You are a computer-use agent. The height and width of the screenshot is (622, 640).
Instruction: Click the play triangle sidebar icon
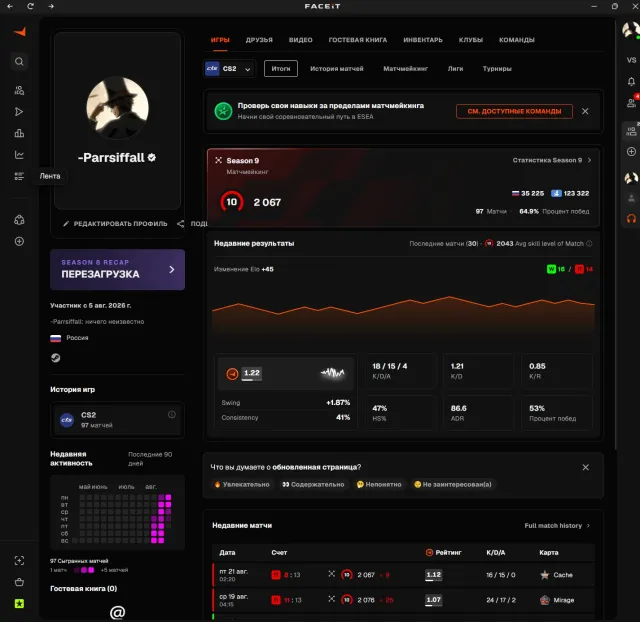tap(19, 112)
